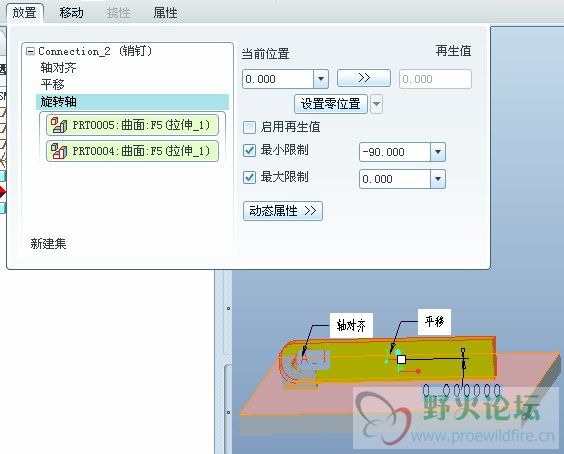Click the red arrow icon at left edge
The height and width of the screenshot is (454, 564).
point(3,192)
